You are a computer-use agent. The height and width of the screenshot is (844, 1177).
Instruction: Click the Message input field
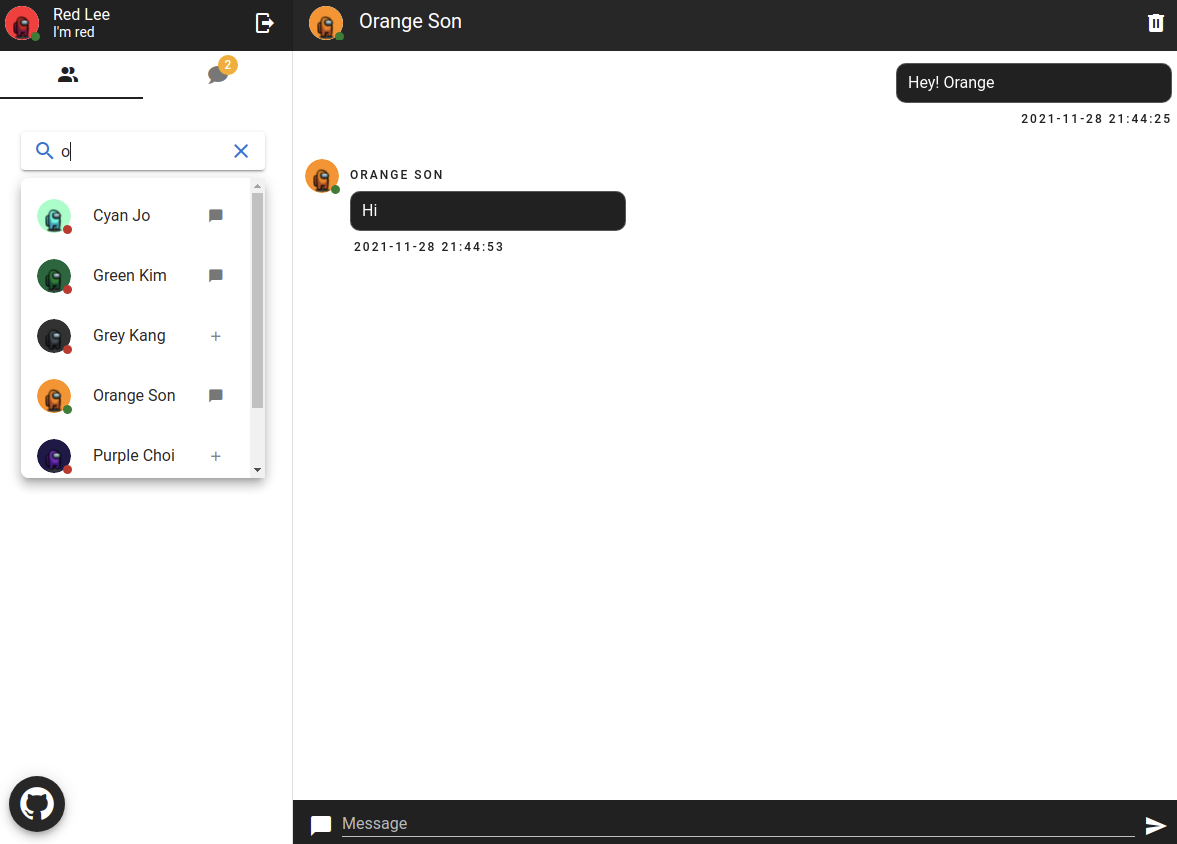click(x=738, y=824)
